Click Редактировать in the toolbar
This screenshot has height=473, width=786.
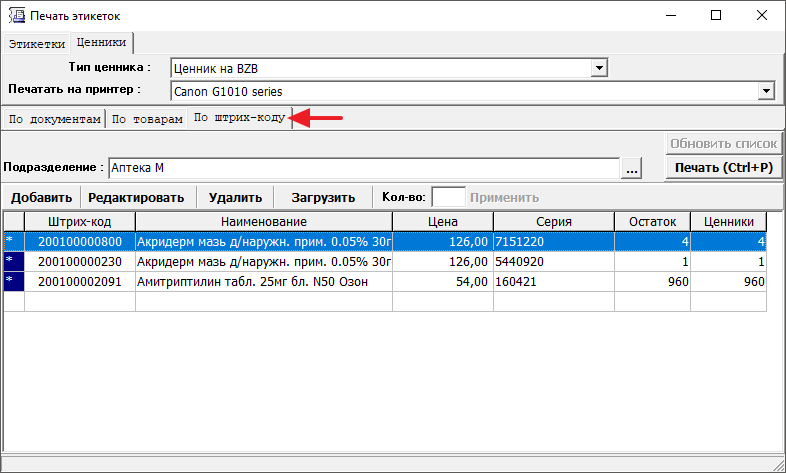coord(136,198)
